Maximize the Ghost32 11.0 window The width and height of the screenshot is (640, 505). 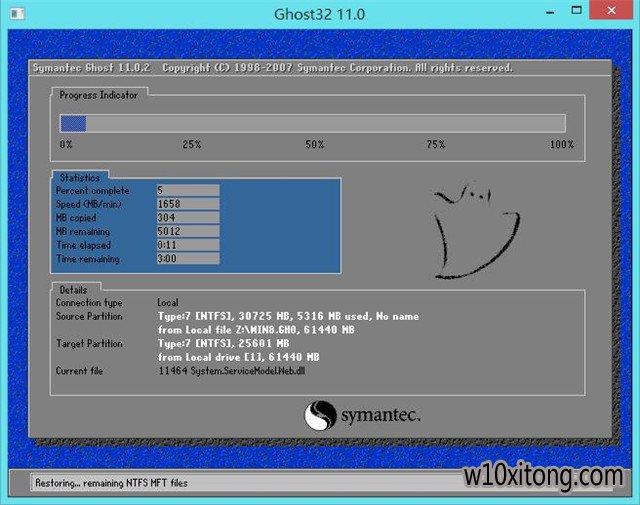[576, 11]
